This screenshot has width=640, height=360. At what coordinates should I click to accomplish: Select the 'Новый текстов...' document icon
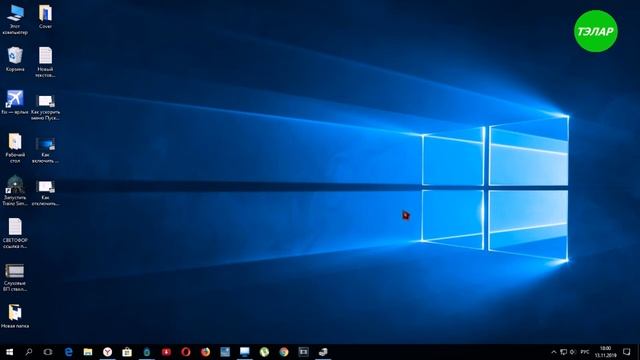tap(45, 62)
